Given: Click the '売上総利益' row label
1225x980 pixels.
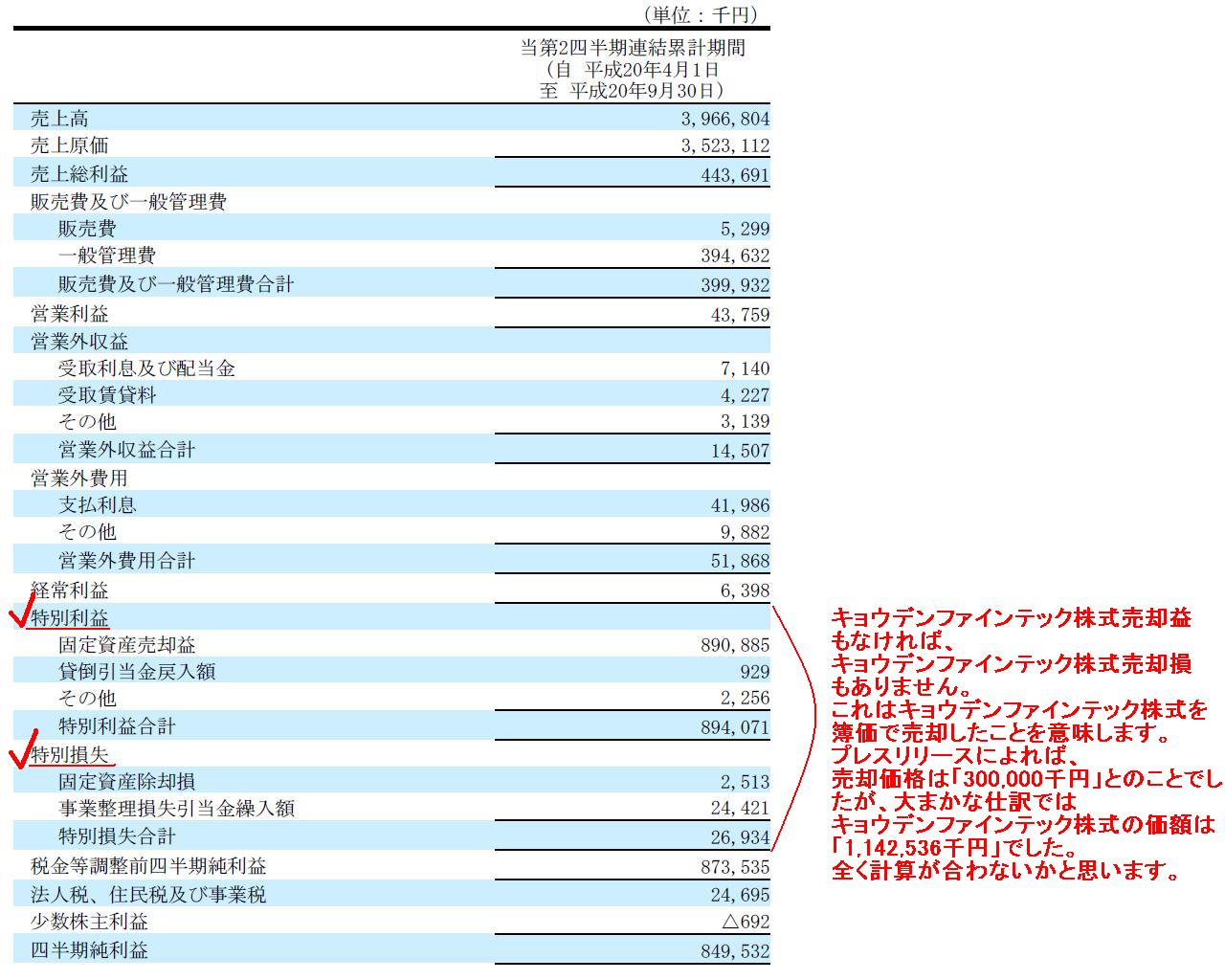Looking at the screenshot, I should coord(78,174).
